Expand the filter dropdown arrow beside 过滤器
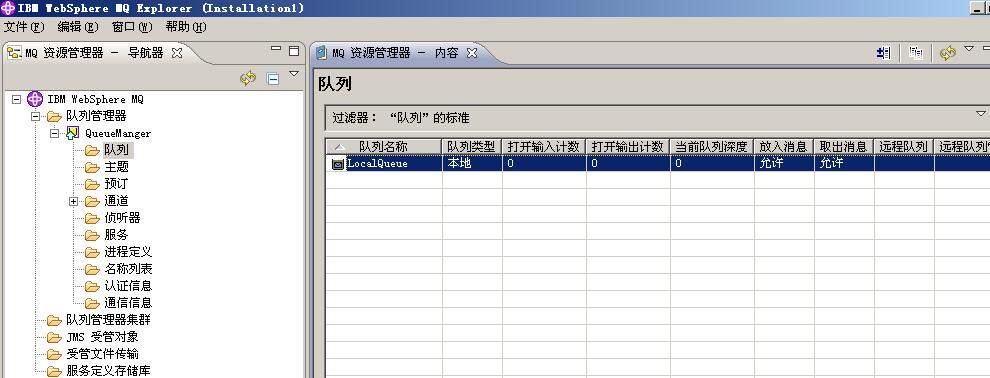Image resolution: width=990 pixels, height=378 pixels. click(981, 114)
